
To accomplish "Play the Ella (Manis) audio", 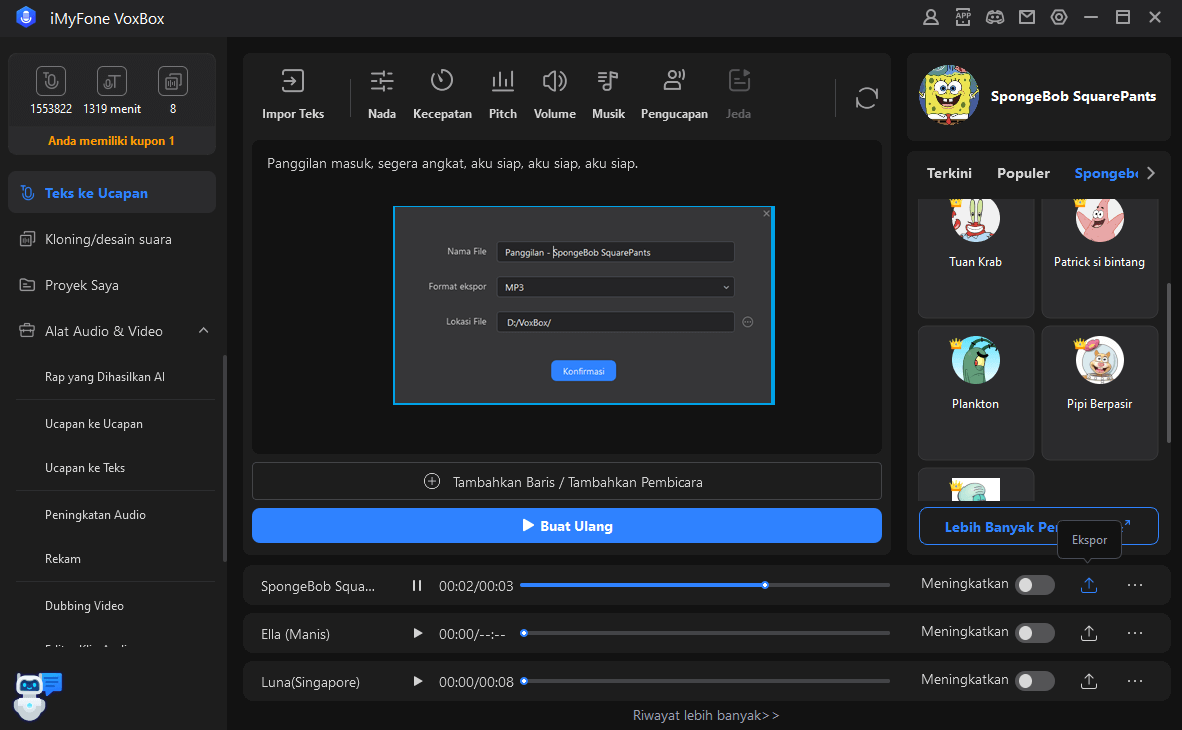I will [x=417, y=633].
